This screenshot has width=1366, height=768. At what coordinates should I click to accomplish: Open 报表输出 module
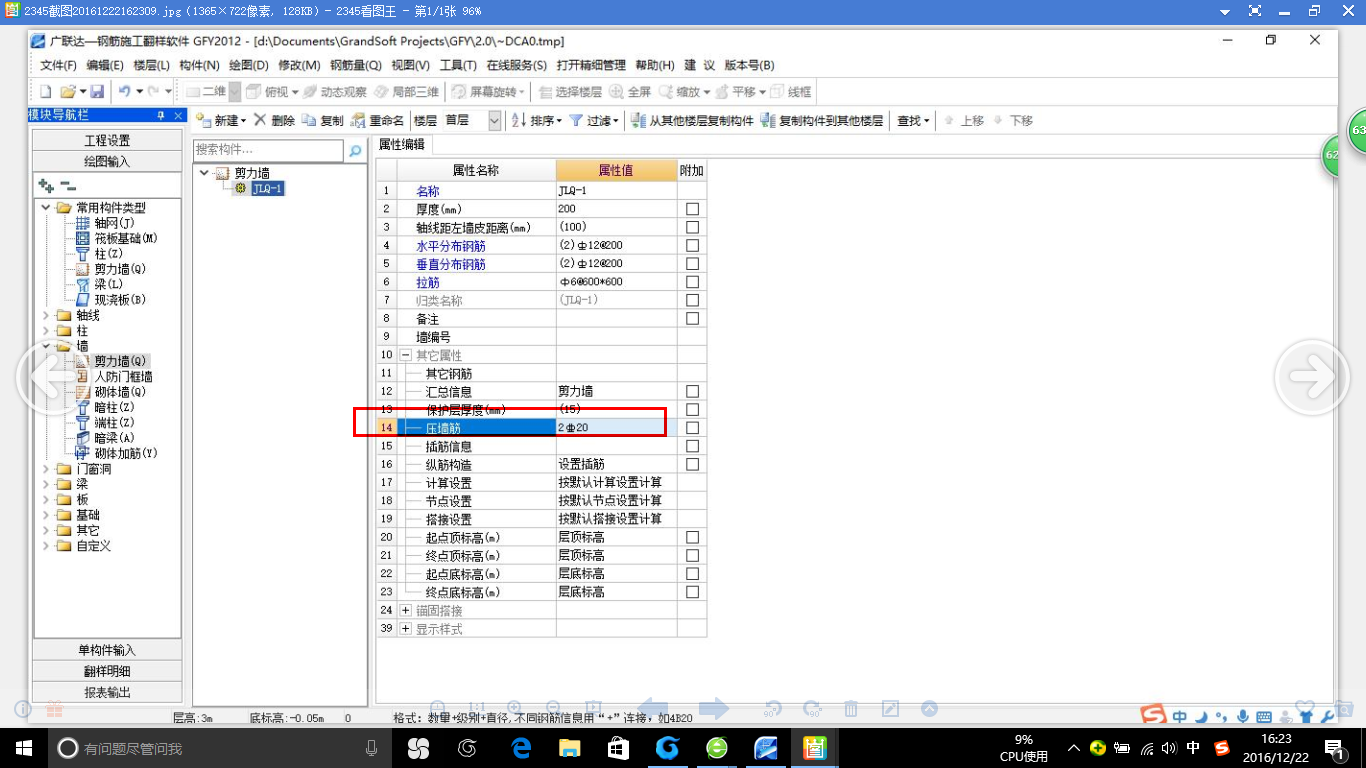[107, 692]
